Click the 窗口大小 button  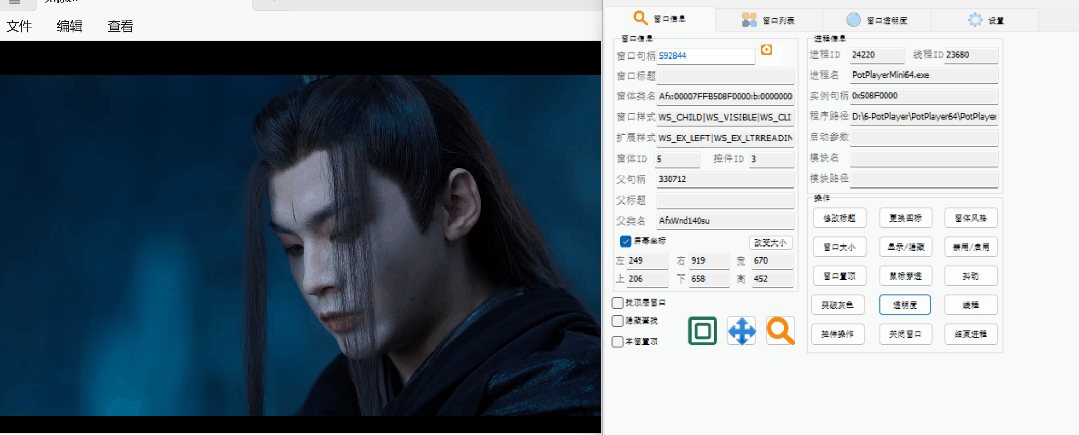pyautogui.click(x=838, y=247)
